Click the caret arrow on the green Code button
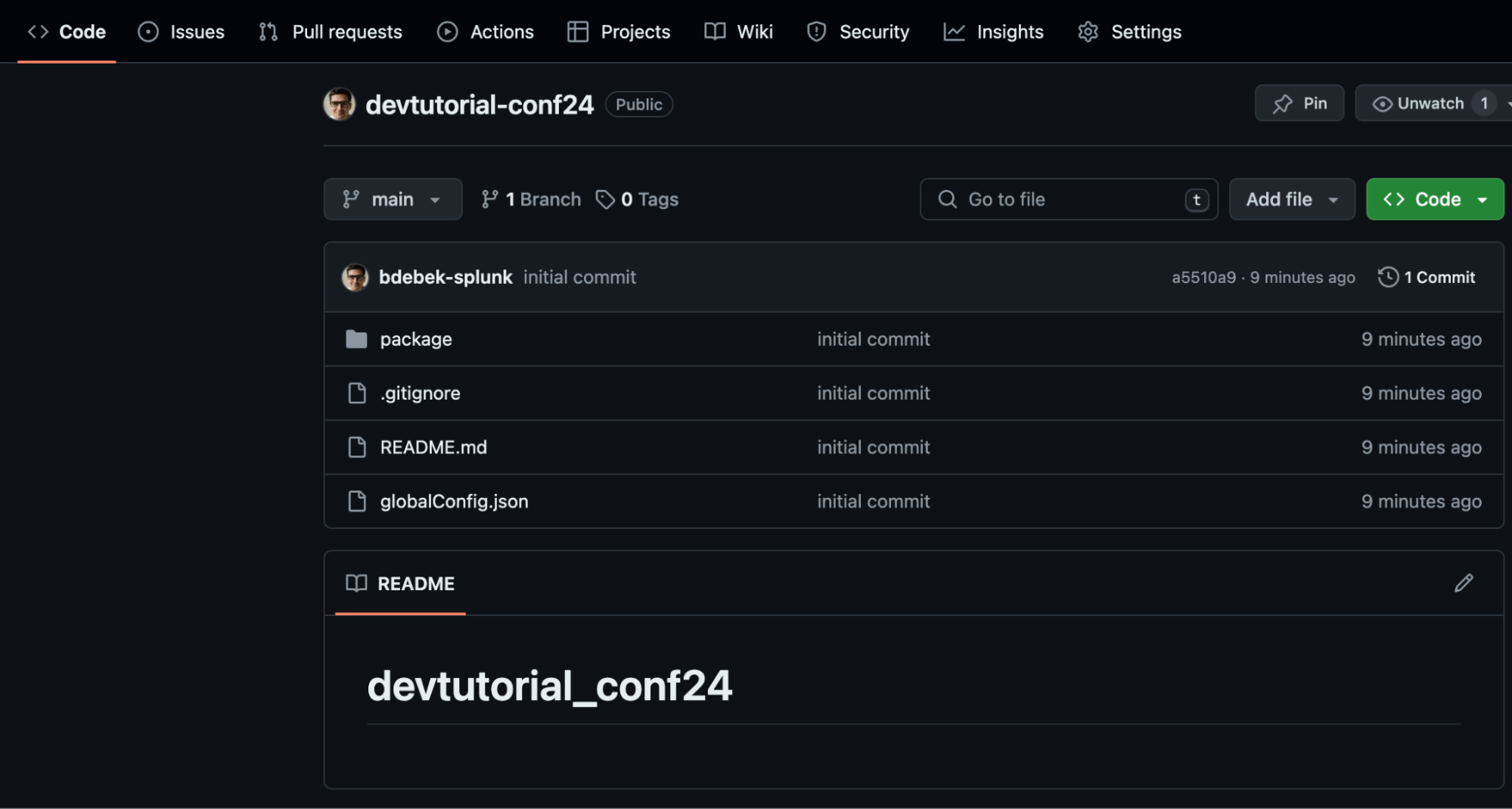Viewport: 1512px width, 809px height. 1483,200
